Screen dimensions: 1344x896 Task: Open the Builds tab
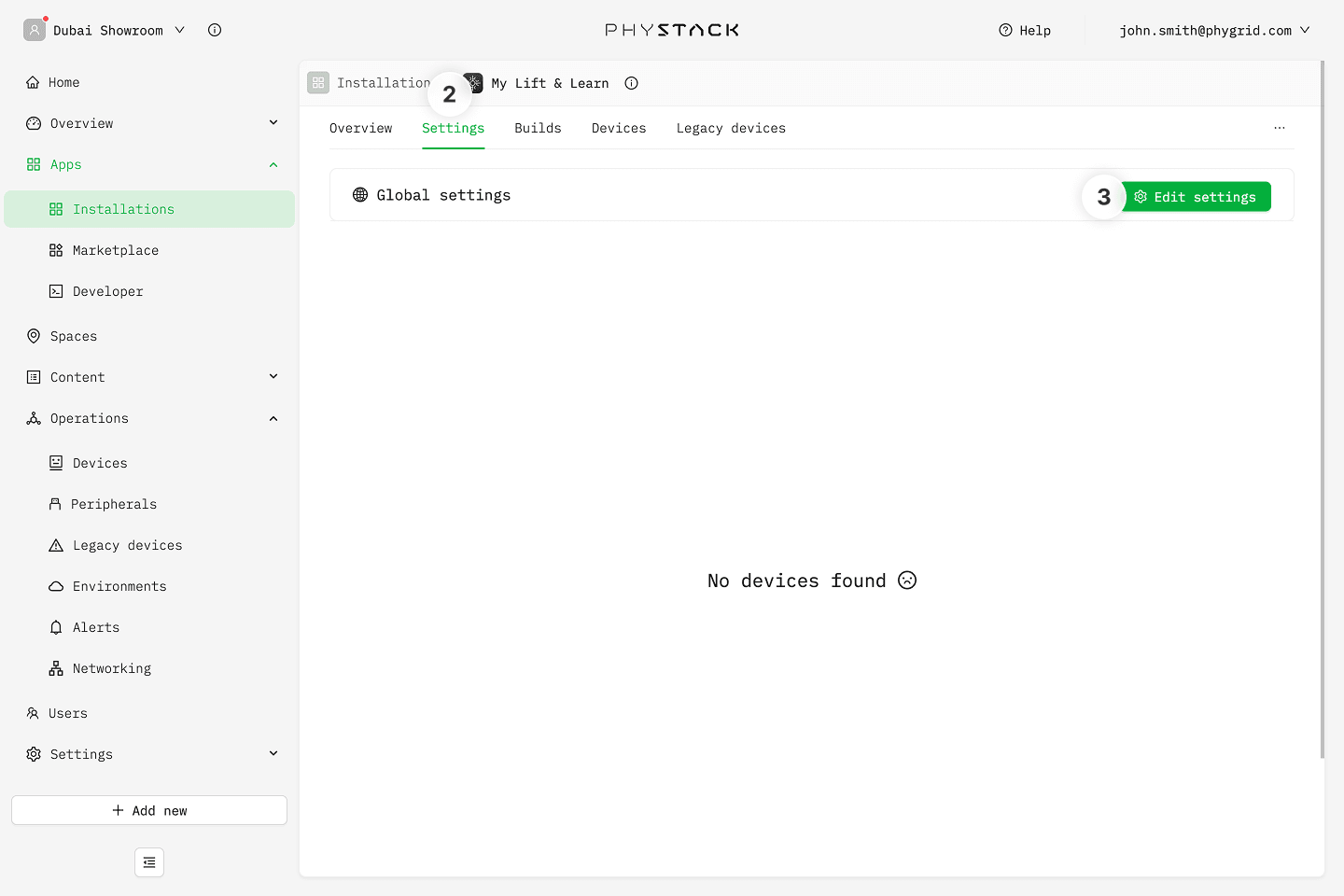pyautogui.click(x=539, y=128)
